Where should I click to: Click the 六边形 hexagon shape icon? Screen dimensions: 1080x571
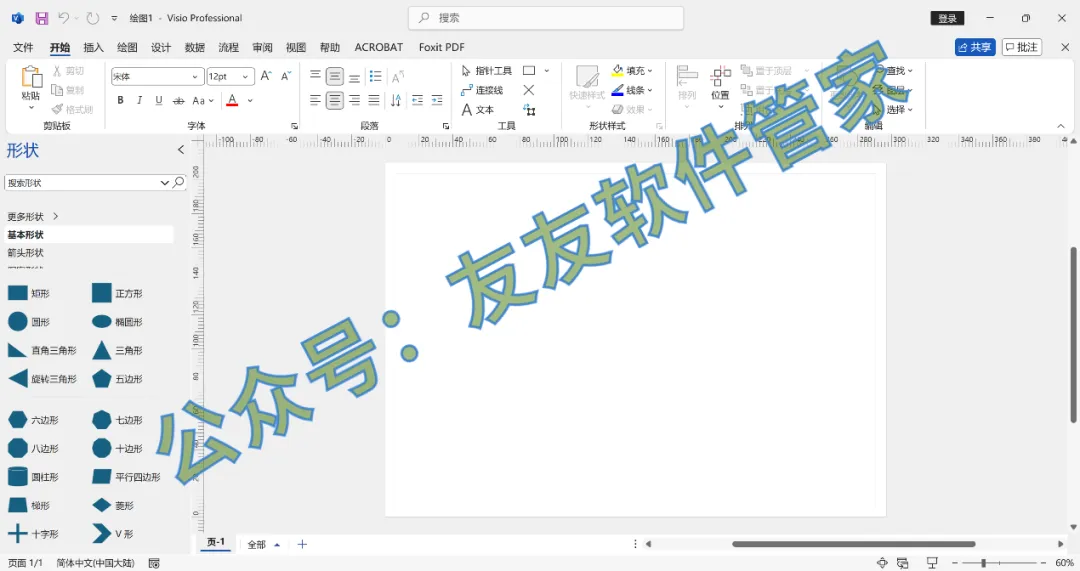click(x=17, y=419)
